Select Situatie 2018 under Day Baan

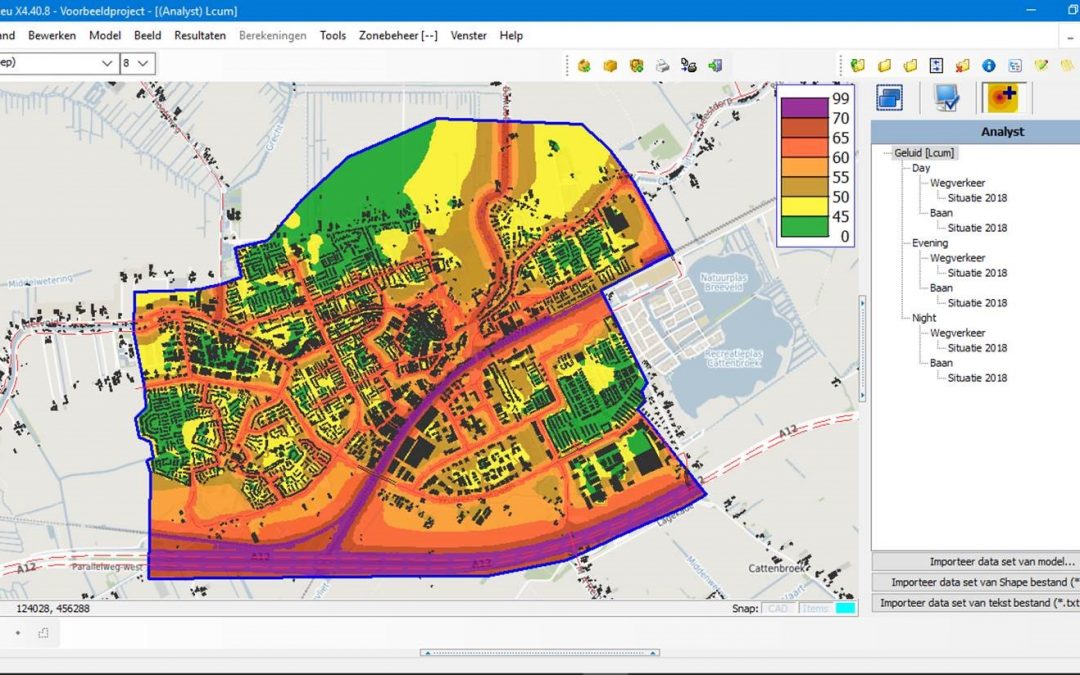tap(977, 228)
